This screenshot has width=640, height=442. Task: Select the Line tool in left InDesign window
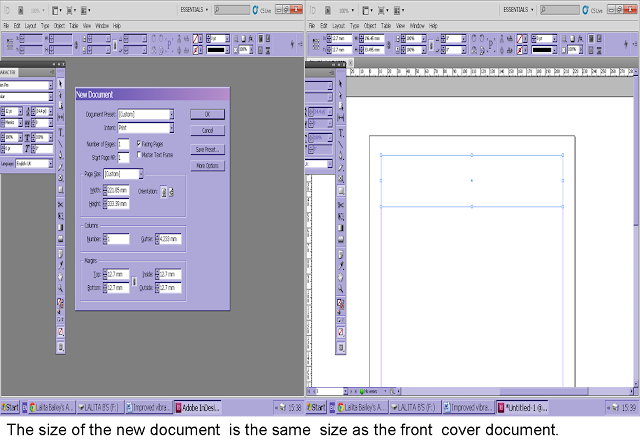coord(60,144)
